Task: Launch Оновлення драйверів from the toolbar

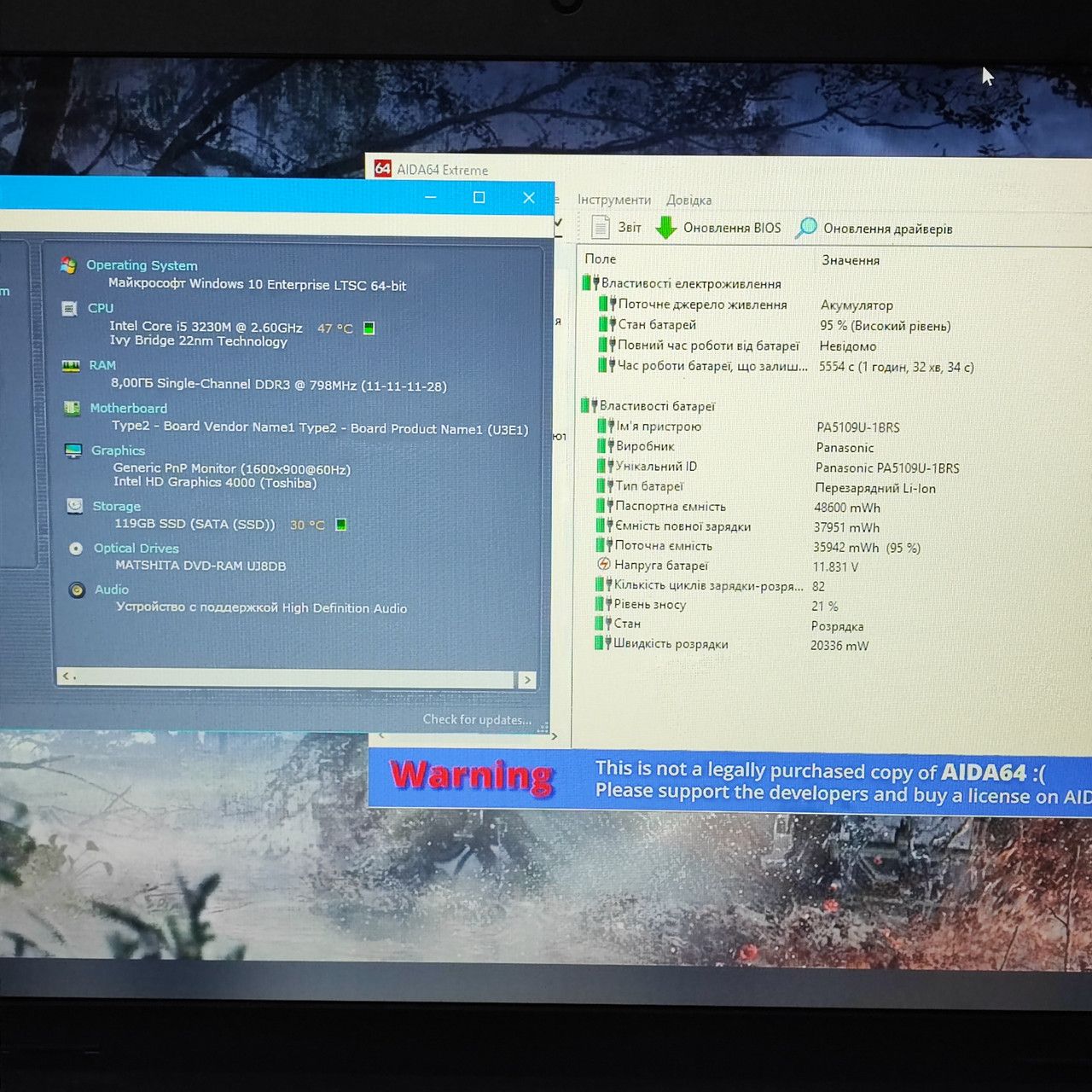Action: click(874, 229)
